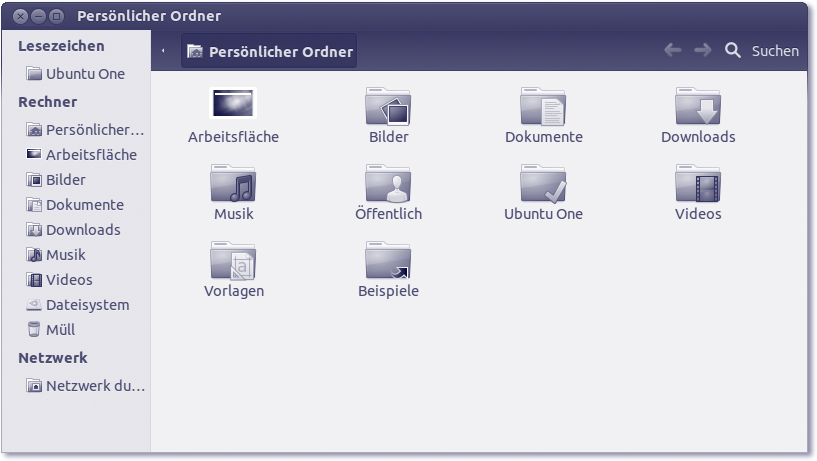The image size is (817, 461).
Task: Open Müll trash in the sidebar
Action: 60,330
